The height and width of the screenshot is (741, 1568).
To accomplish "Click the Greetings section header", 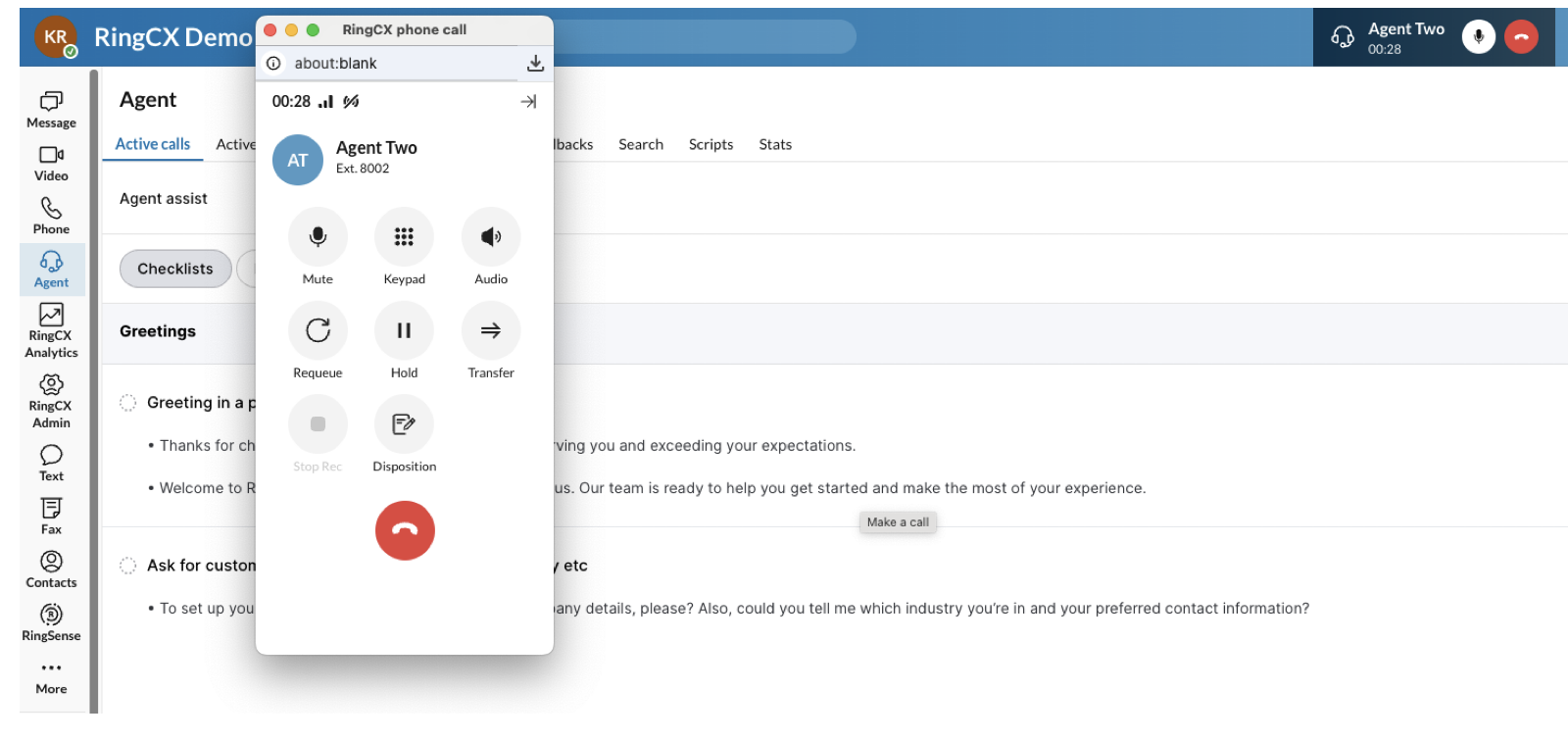I will pos(158,331).
